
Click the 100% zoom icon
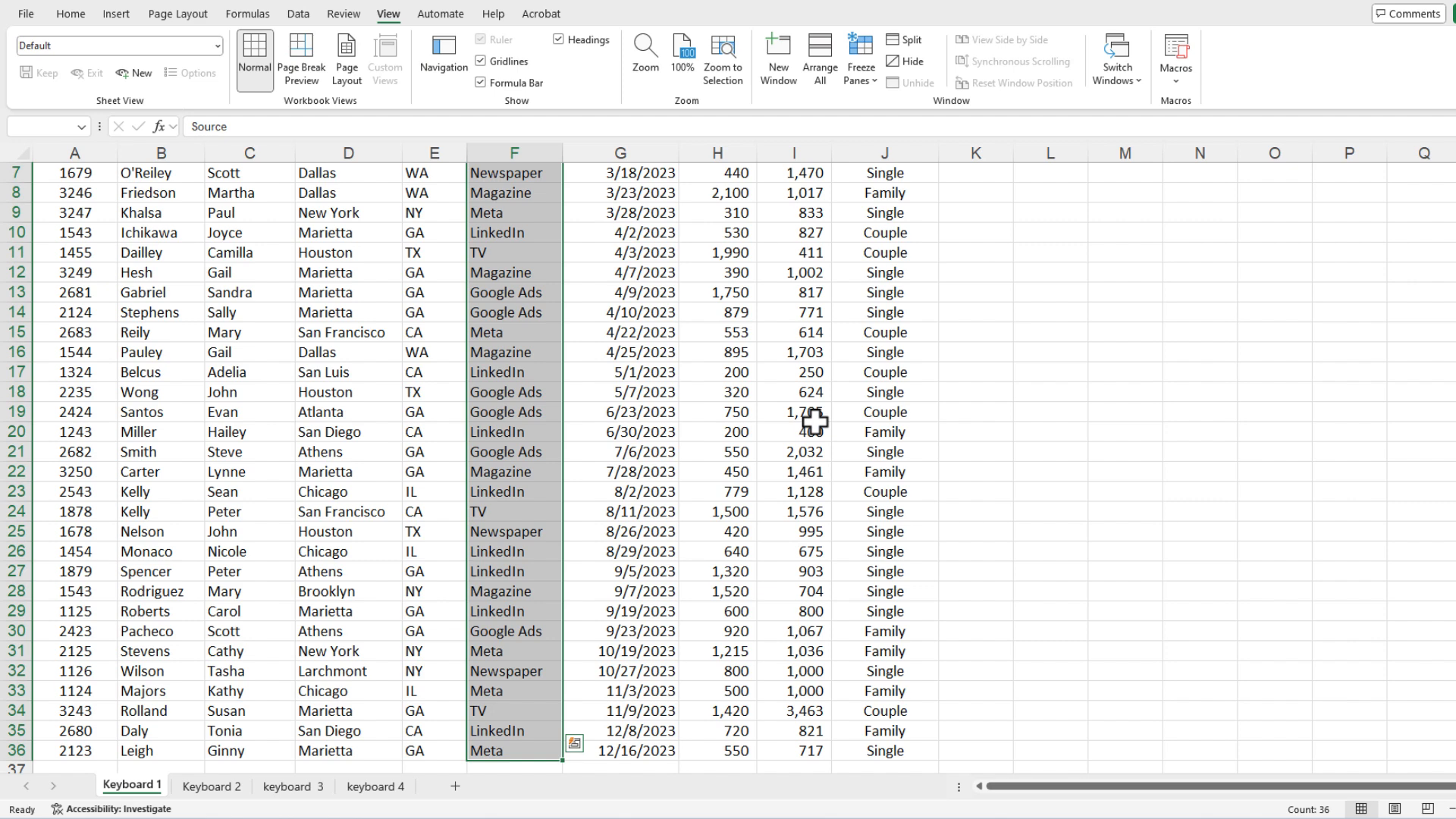[x=682, y=47]
